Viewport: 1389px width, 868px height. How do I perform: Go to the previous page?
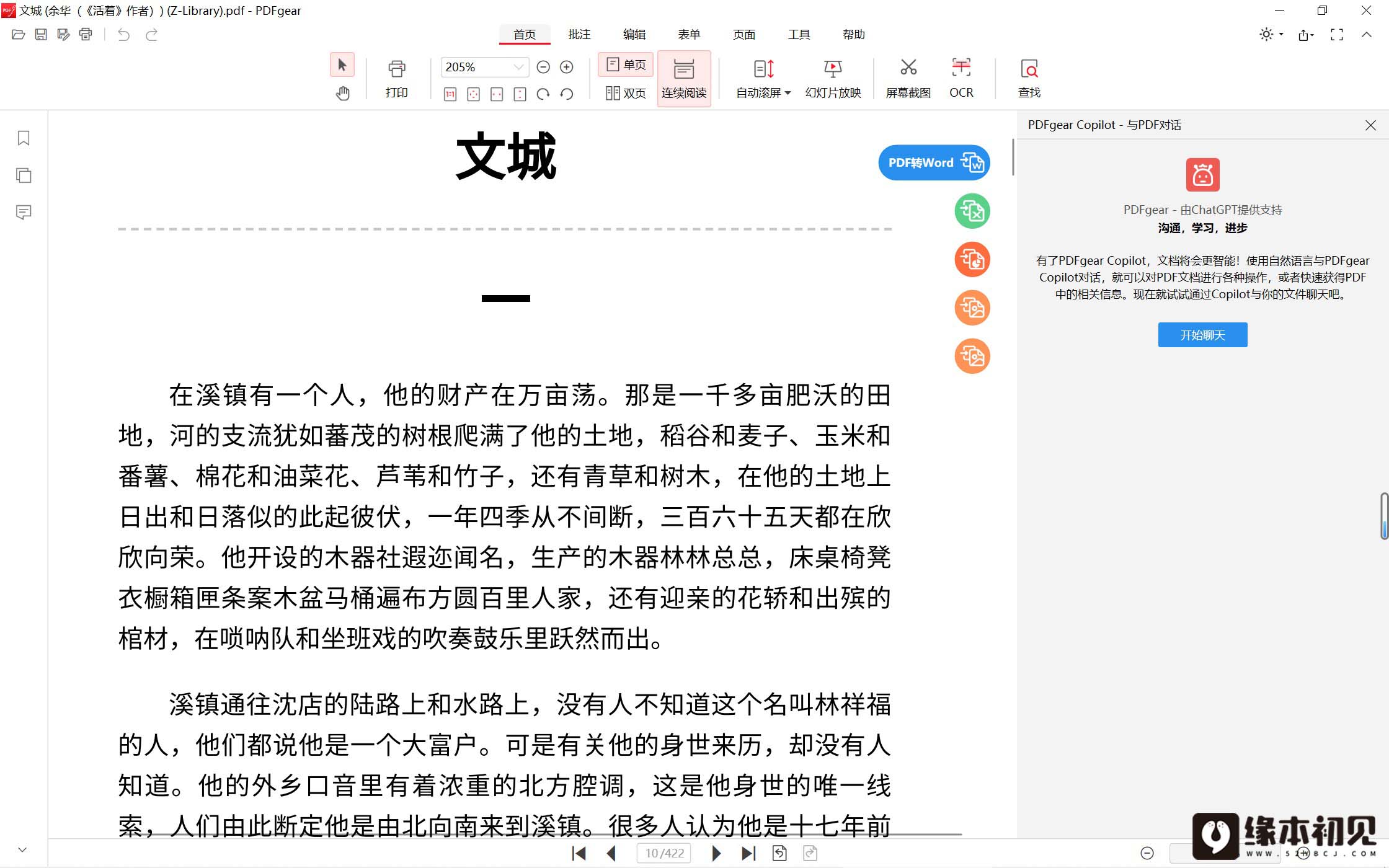611,854
